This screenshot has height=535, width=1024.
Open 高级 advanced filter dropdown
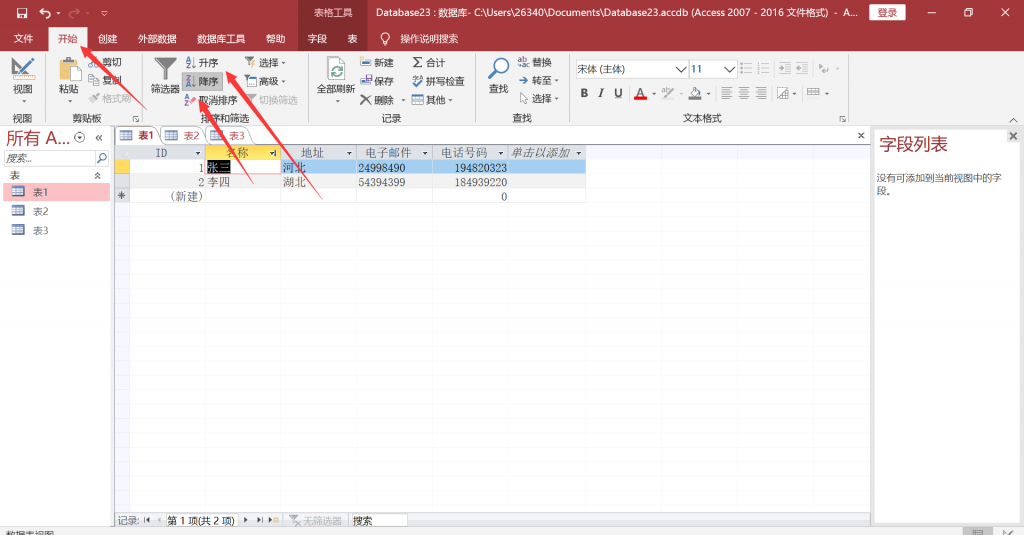266,81
